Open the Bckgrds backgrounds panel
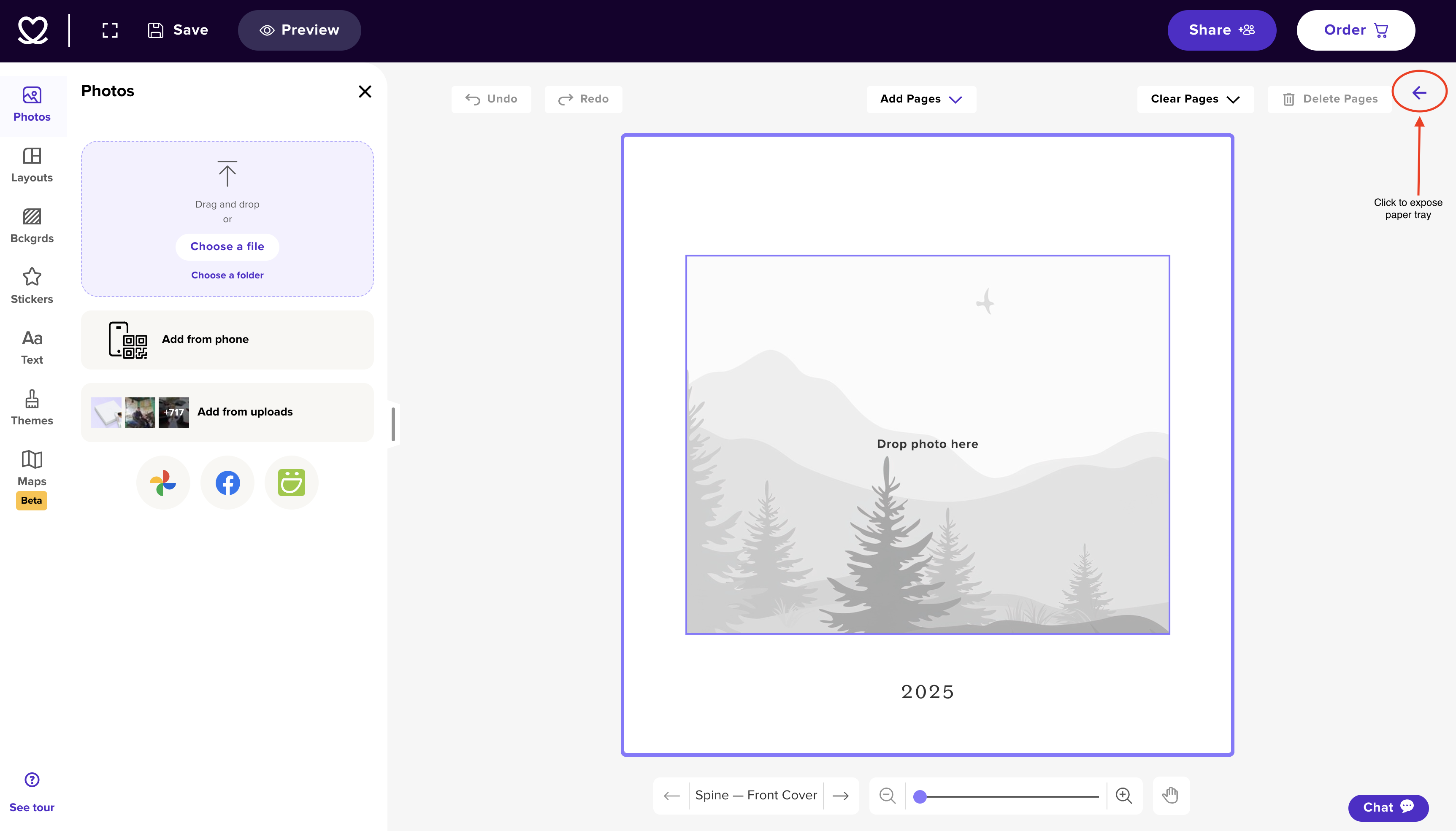This screenshot has width=1456, height=831. pyautogui.click(x=32, y=226)
